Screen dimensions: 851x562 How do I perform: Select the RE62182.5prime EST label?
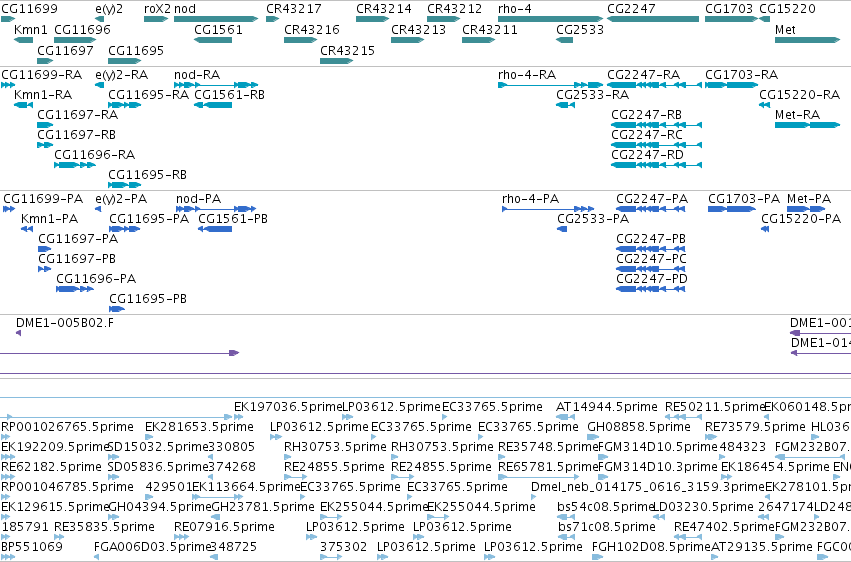tap(52, 467)
